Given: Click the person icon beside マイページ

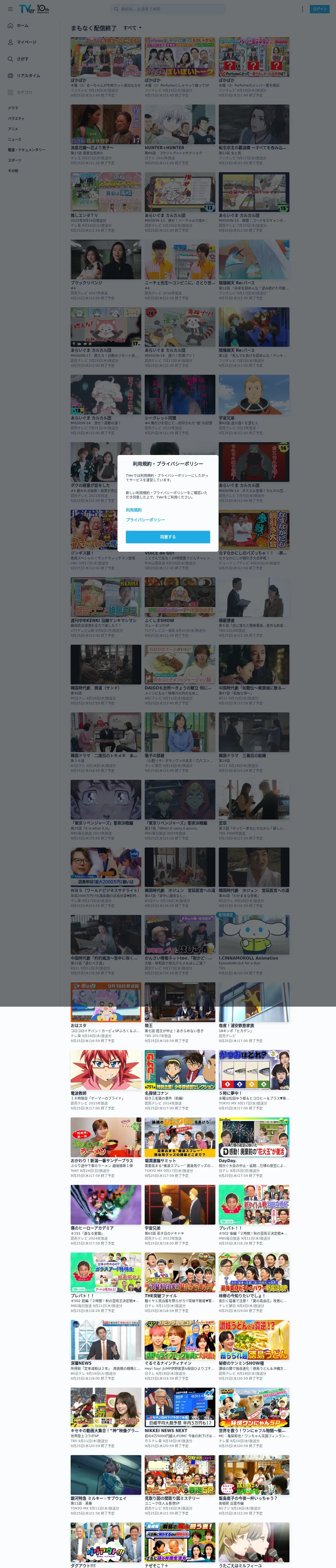Looking at the screenshot, I should pos(10,42).
